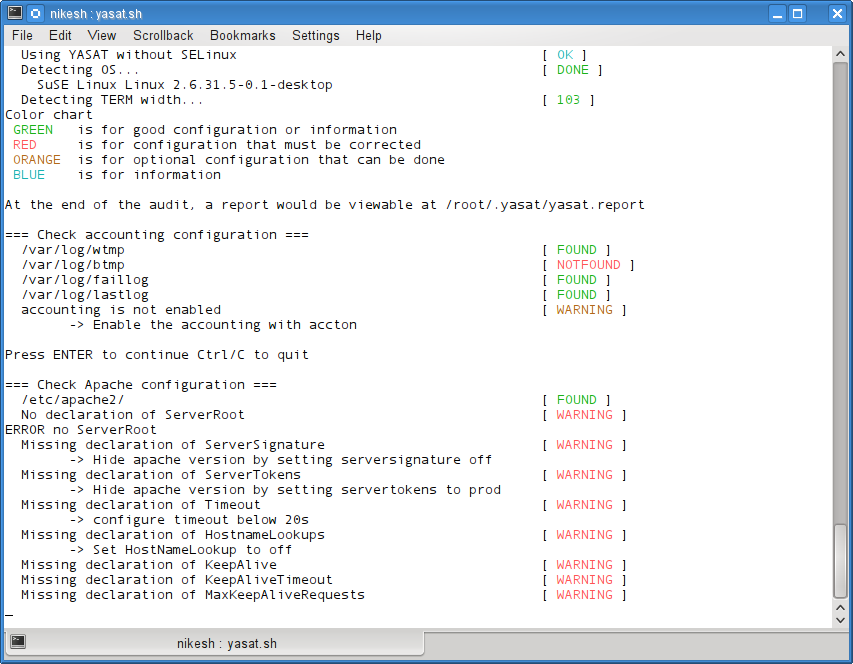This screenshot has width=853, height=664.
Task: Click the text '/var/log/btmp'
Action: (x=73, y=265)
